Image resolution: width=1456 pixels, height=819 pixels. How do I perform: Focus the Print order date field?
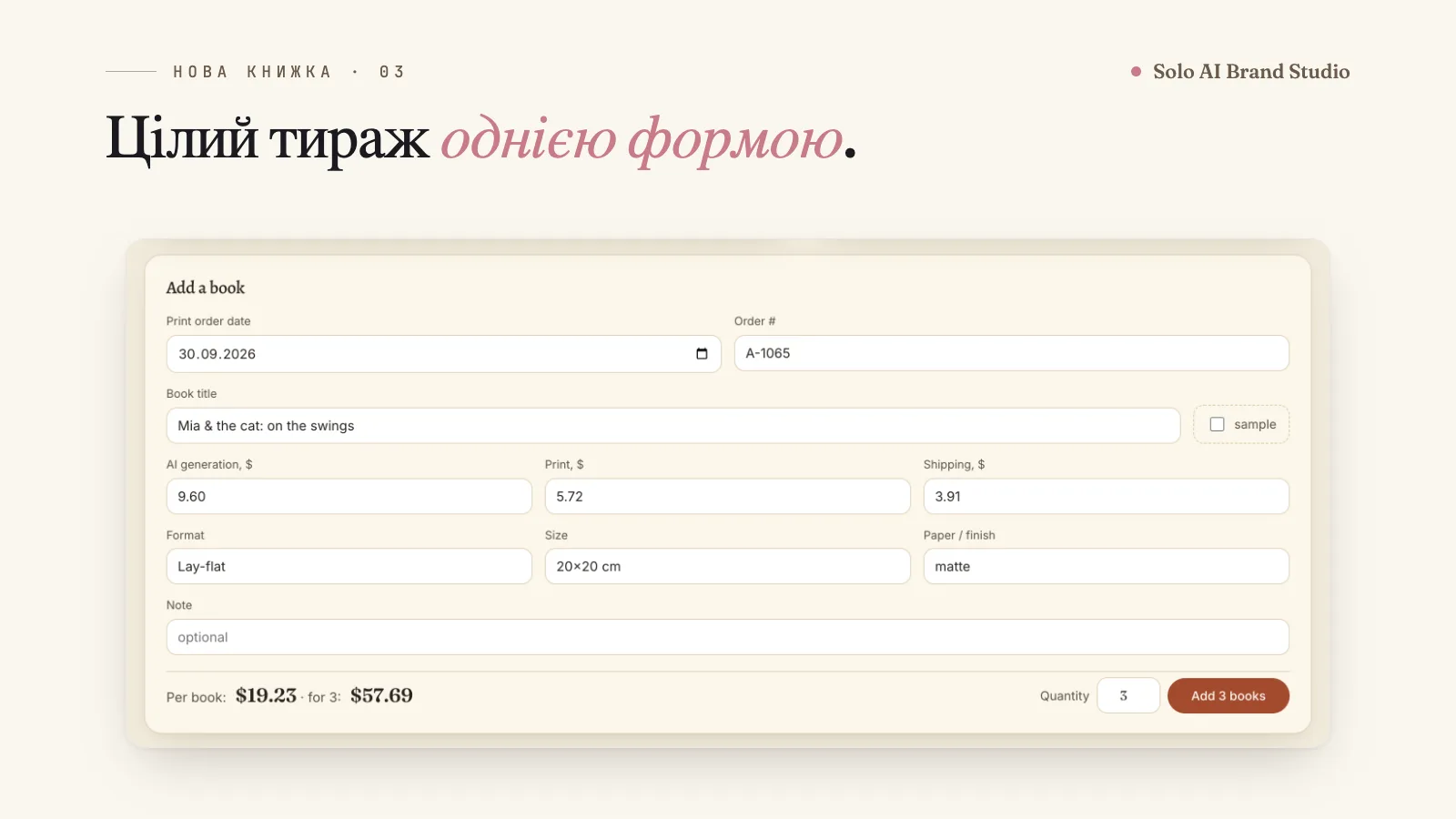point(444,354)
